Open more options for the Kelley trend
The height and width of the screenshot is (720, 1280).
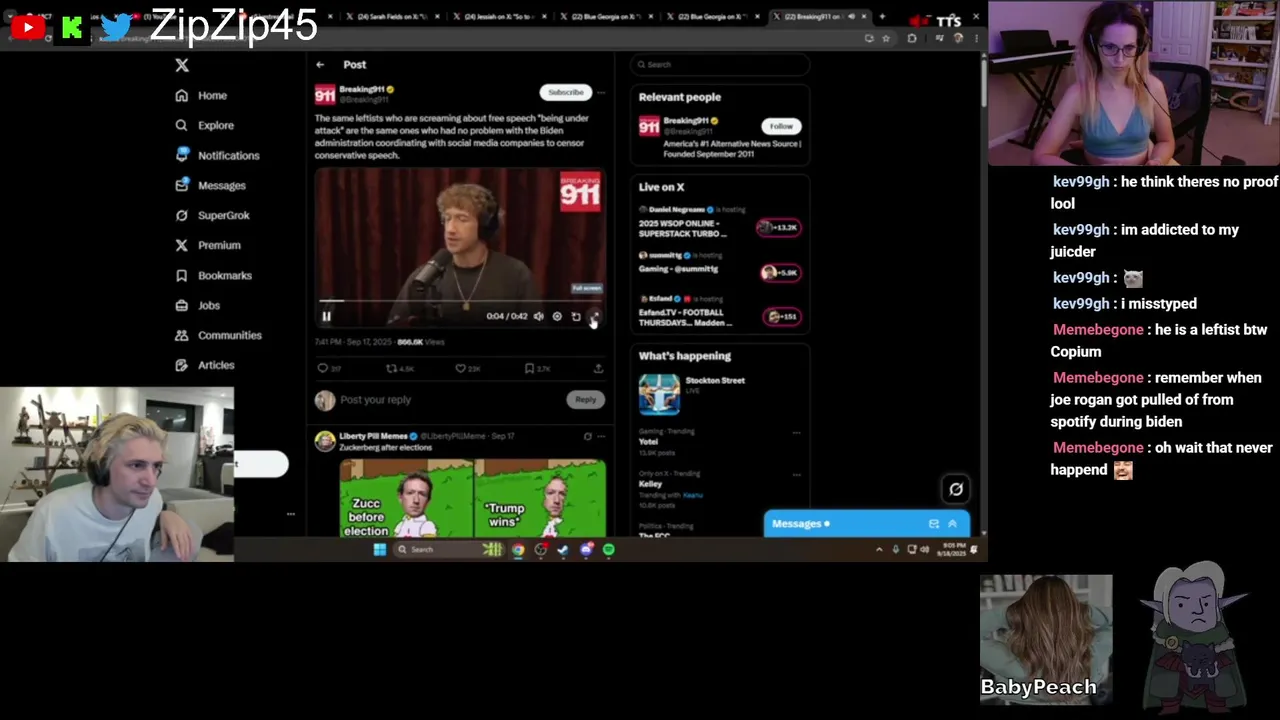tap(796, 476)
